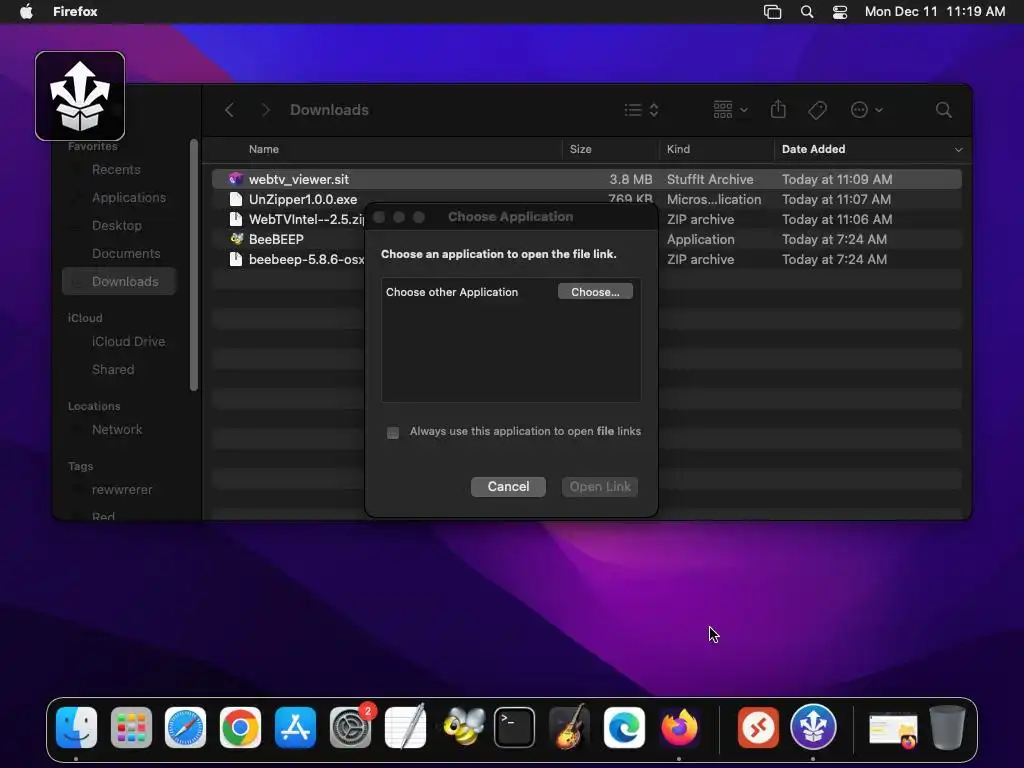Screen dimensions: 1024x768
Task: Select the webtv_viewer.sit file row
Action: 586,179
